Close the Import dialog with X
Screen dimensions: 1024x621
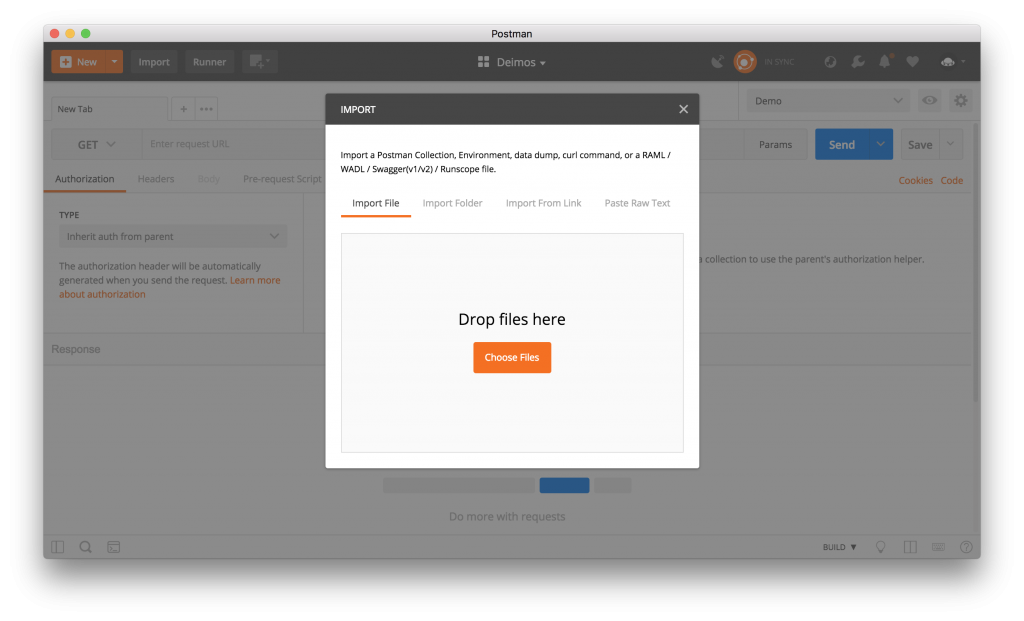[683, 109]
